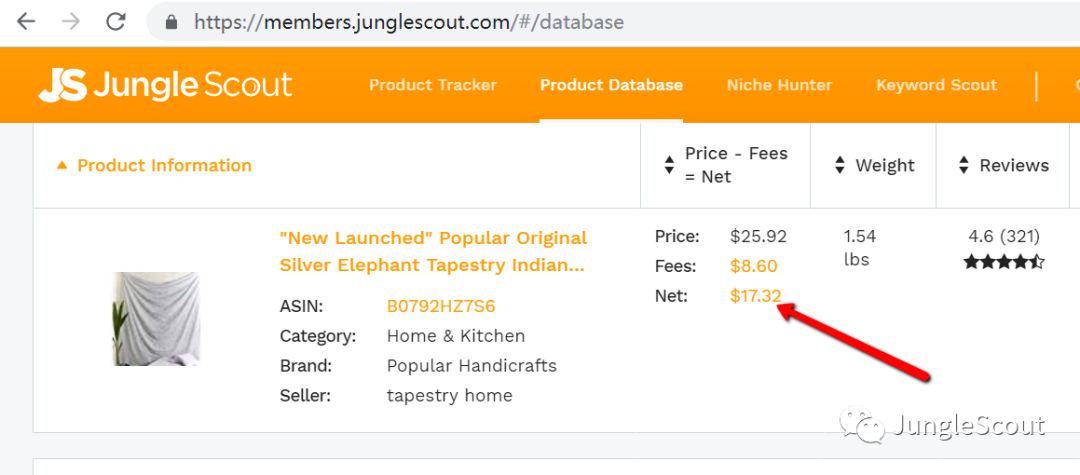
Task: Click the 4.6 star rating stars
Action: coord(1004,262)
